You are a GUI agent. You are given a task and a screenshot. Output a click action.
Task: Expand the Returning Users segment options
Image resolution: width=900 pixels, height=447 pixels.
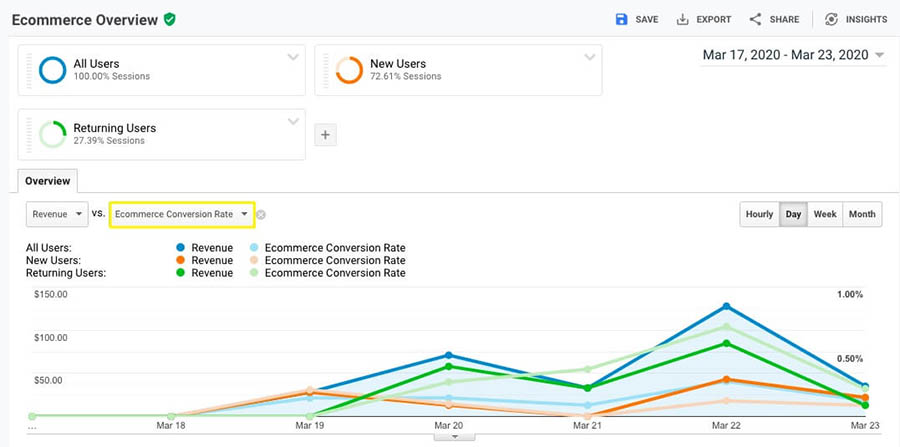click(293, 122)
